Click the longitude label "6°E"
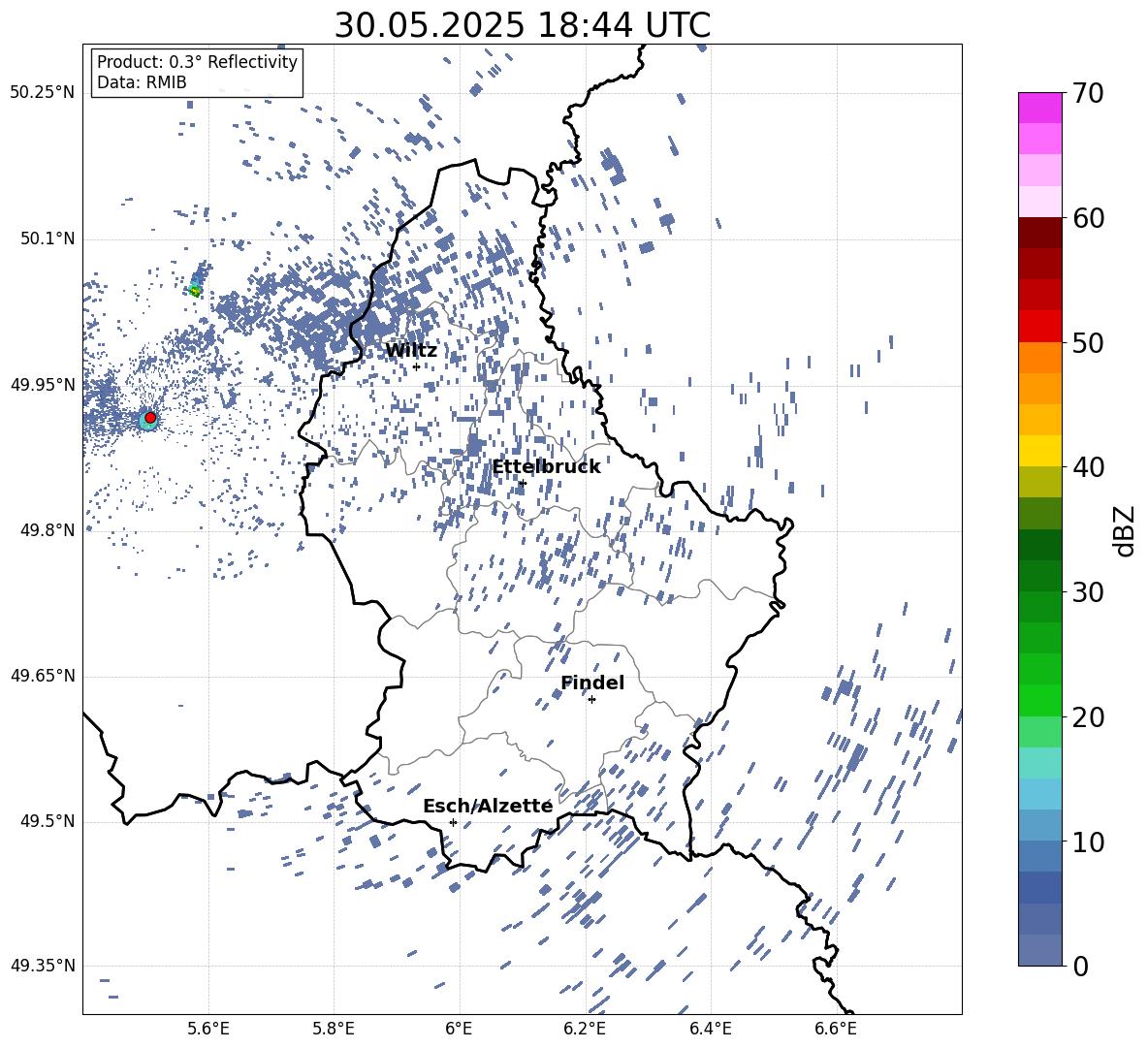The width and height of the screenshot is (1148, 1048). pos(459,1029)
